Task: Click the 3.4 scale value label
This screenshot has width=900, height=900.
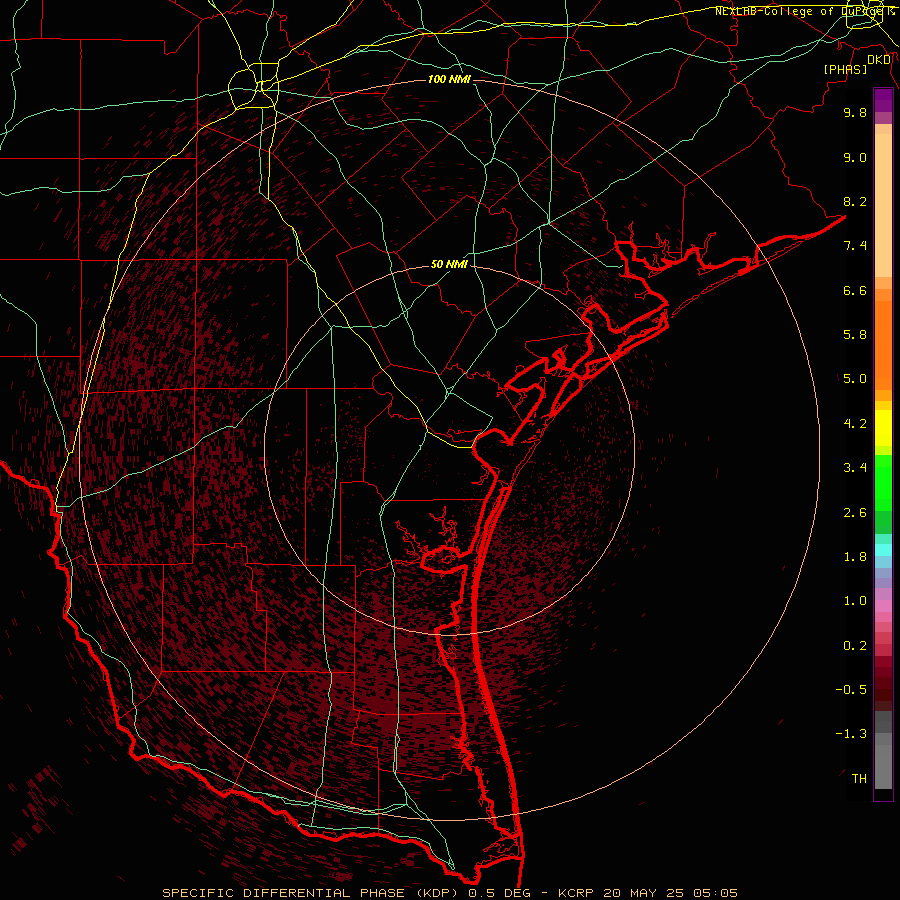Action: (x=855, y=468)
